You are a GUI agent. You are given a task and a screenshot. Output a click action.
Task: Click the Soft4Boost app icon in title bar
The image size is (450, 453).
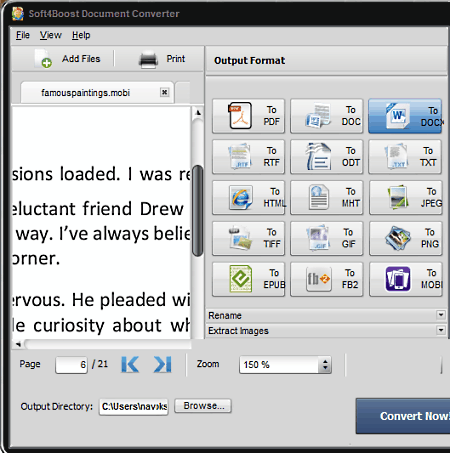click(x=18, y=14)
